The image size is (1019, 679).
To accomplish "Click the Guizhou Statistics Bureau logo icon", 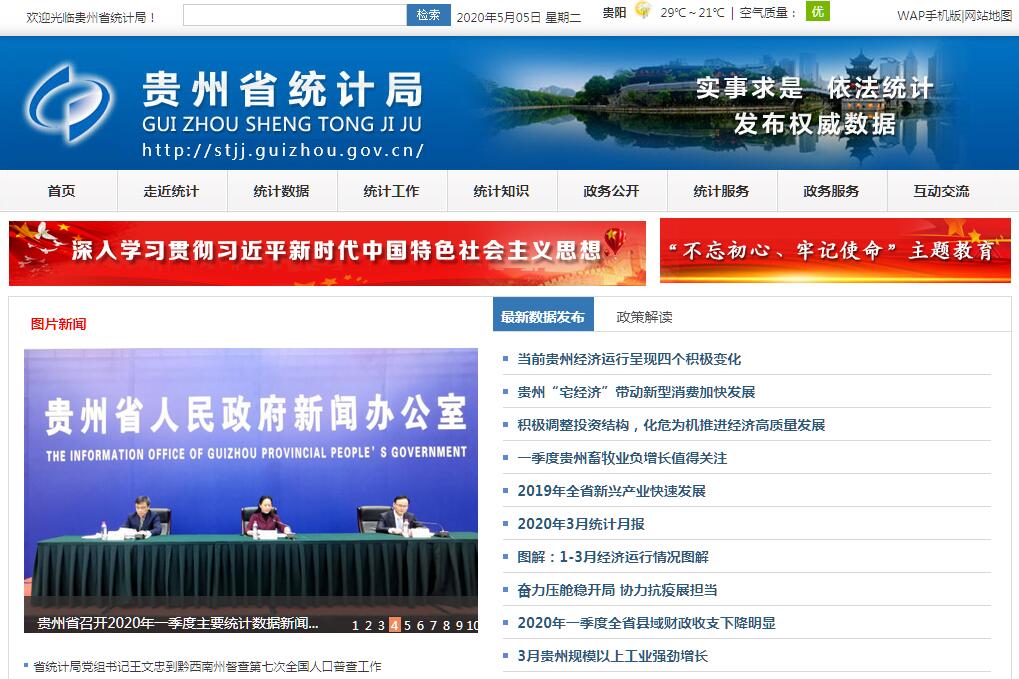I will (69, 104).
